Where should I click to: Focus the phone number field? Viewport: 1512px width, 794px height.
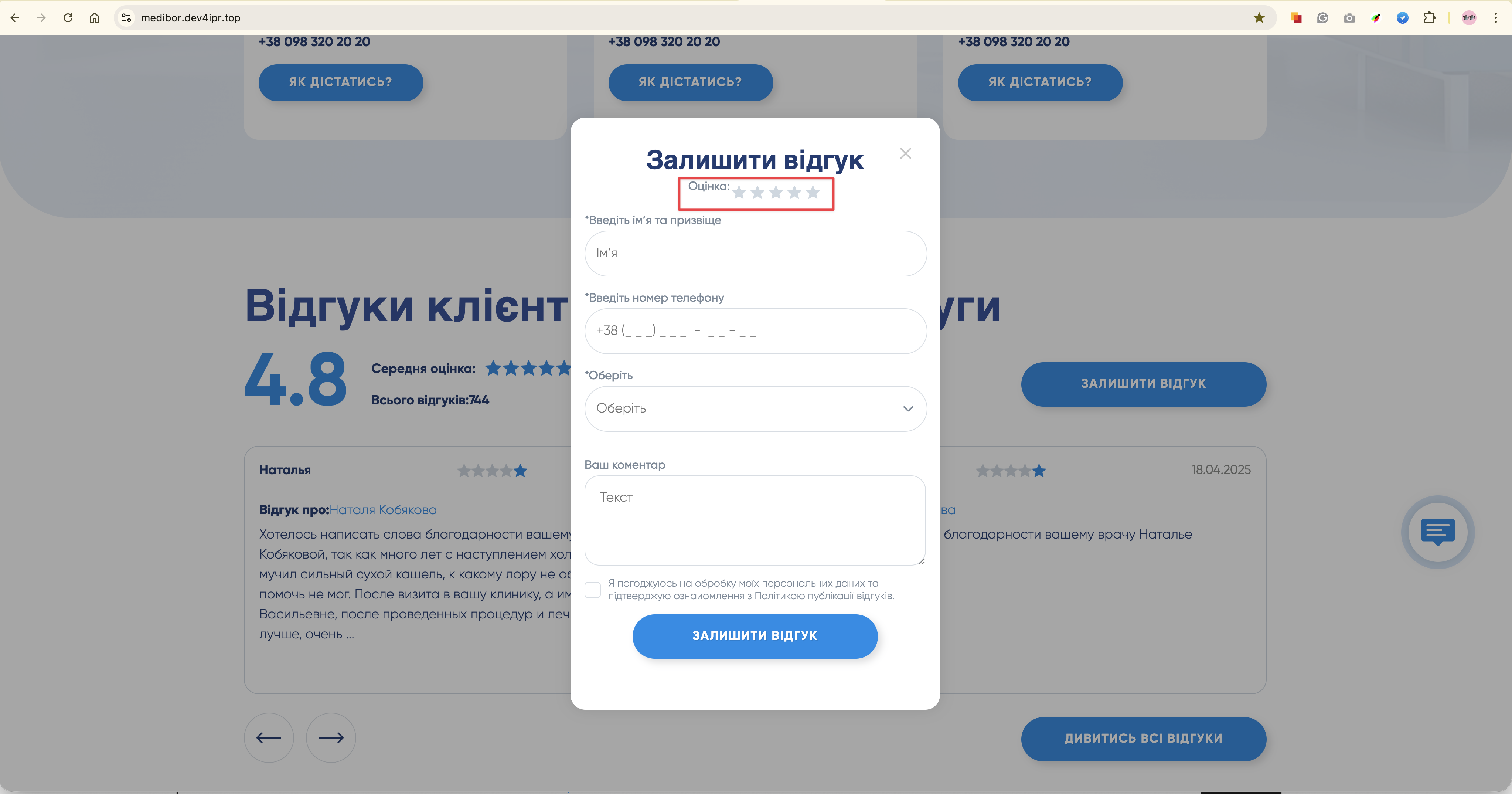pos(755,331)
